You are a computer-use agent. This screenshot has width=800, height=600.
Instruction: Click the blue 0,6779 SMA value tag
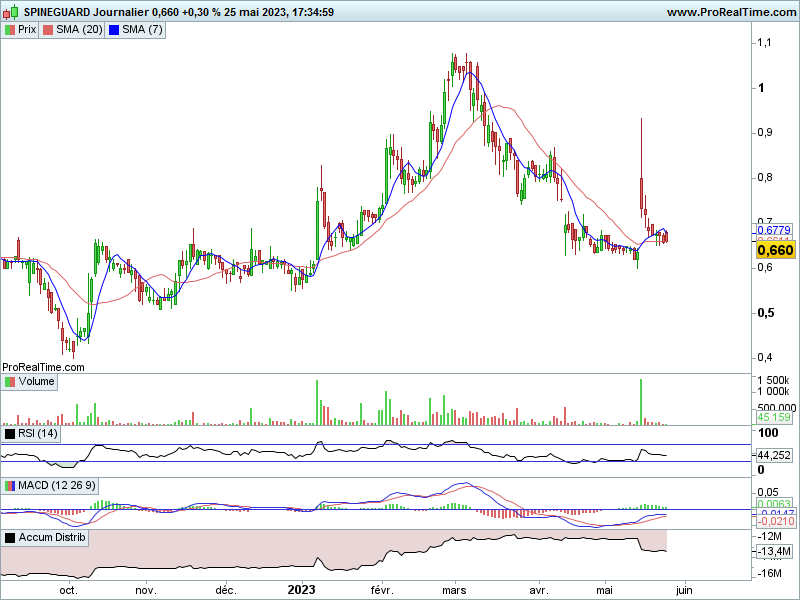773,230
